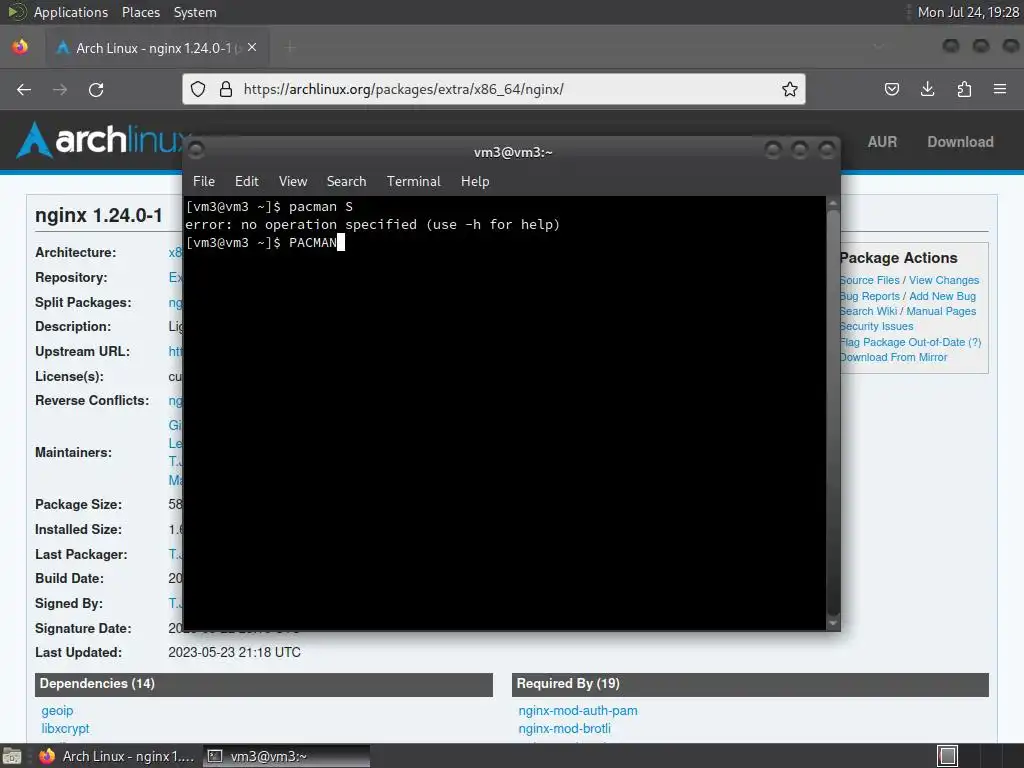Select the Arch Linux nginx browser tab

157,48
